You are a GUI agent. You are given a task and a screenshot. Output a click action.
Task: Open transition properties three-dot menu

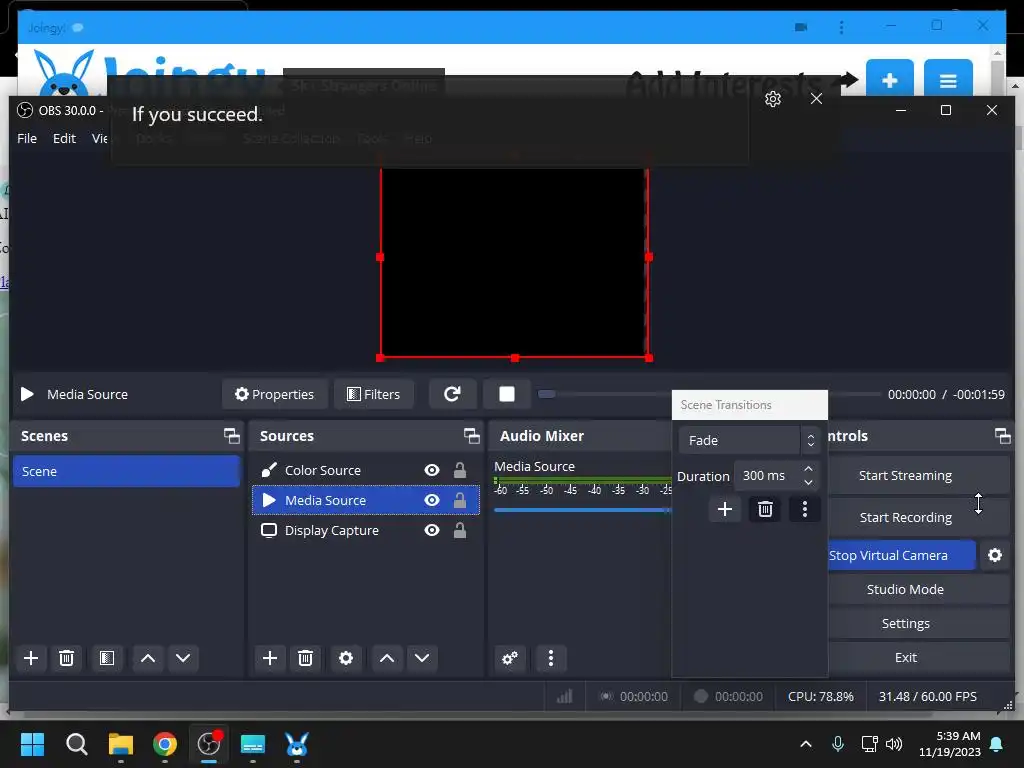(805, 509)
